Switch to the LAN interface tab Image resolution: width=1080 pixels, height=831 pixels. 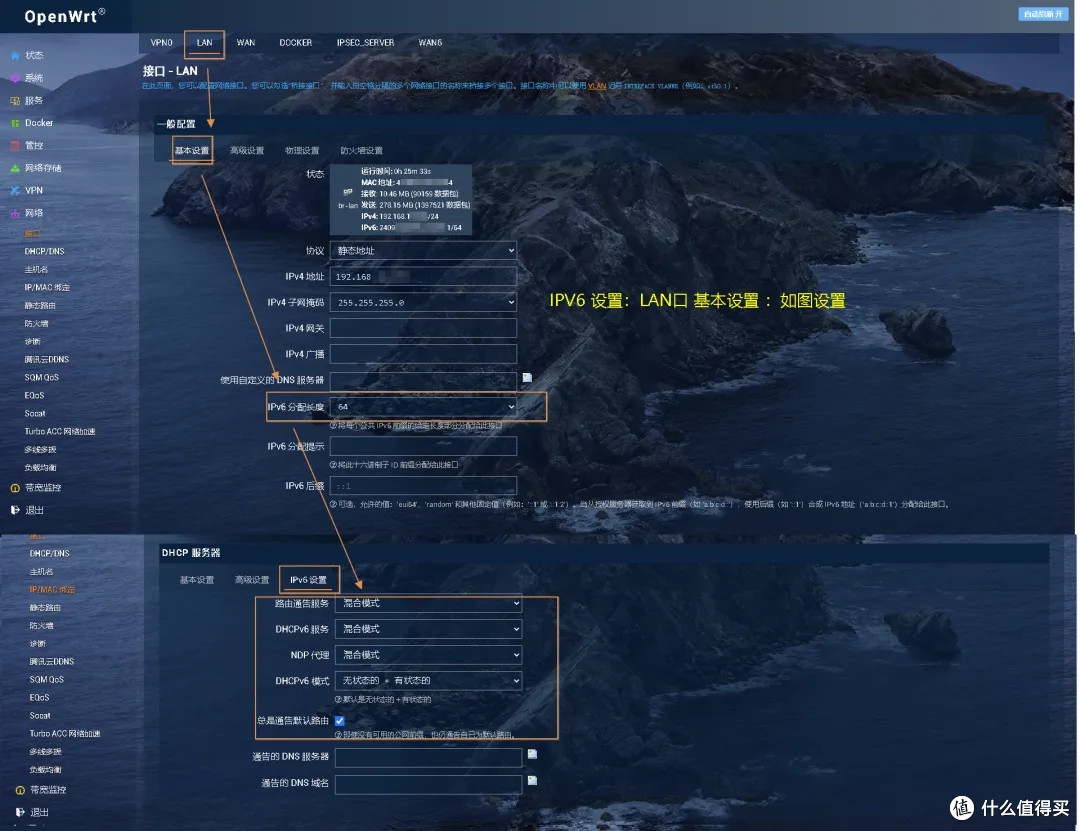pos(205,43)
